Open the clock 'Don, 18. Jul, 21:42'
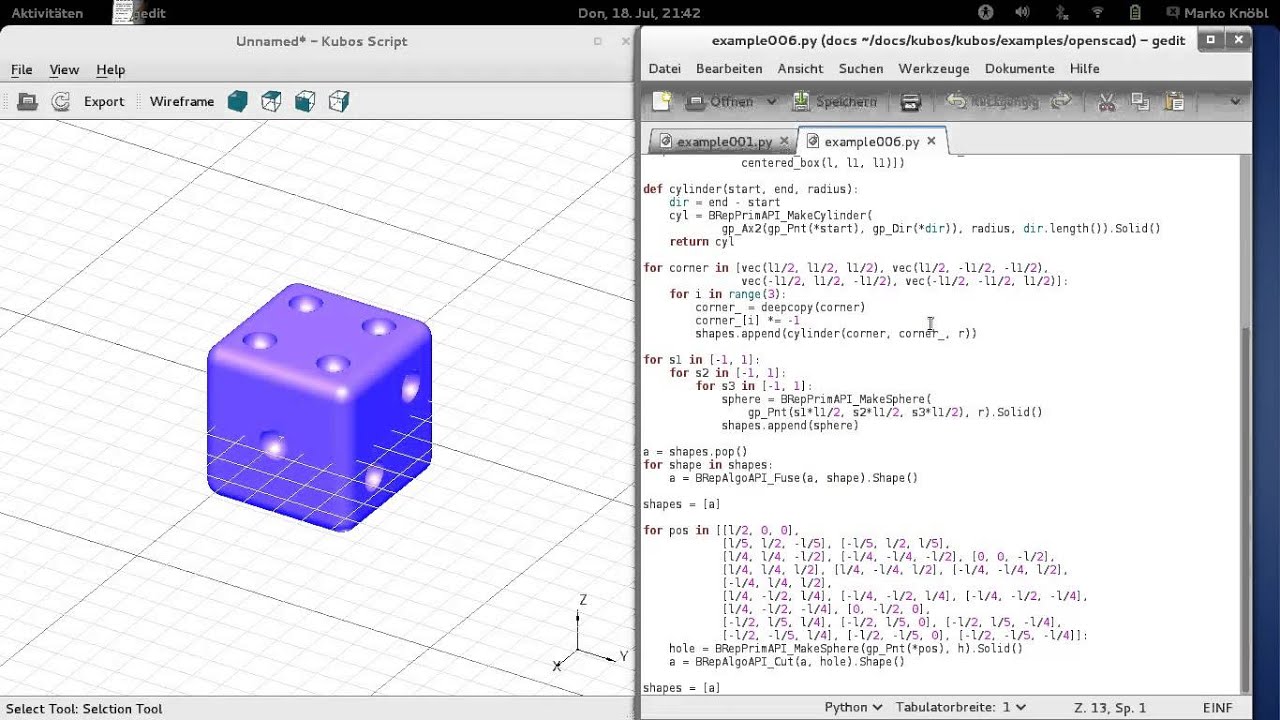Viewport: 1280px width, 720px height. (x=639, y=13)
